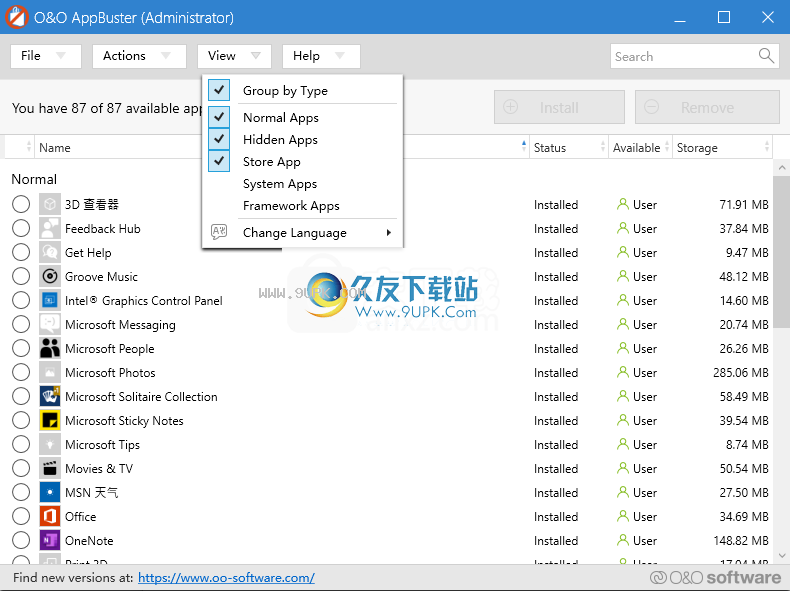Click the Feedback Hub app icon
Image resolution: width=790 pixels, height=591 pixels.
pos(50,228)
